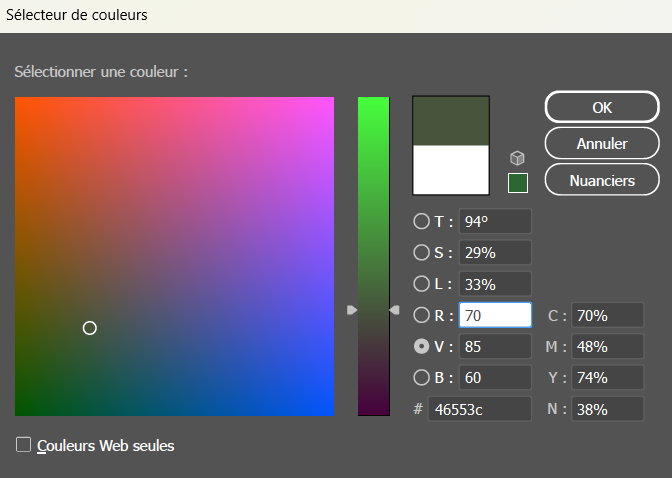The height and width of the screenshot is (478, 672).
Task: Select the T (hue) radio button
Action: [x=421, y=222]
